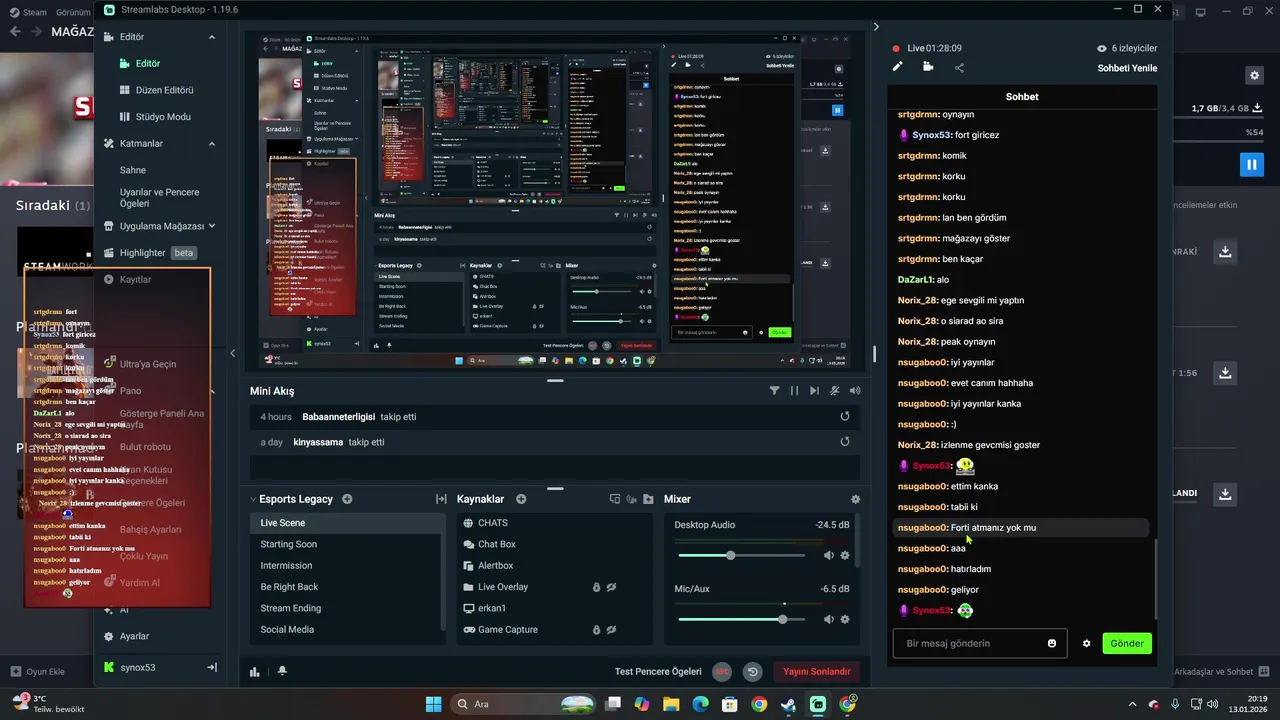Replay the kinyassama follow alert
The width and height of the screenshot is (1280, 720).
(845, 441)
